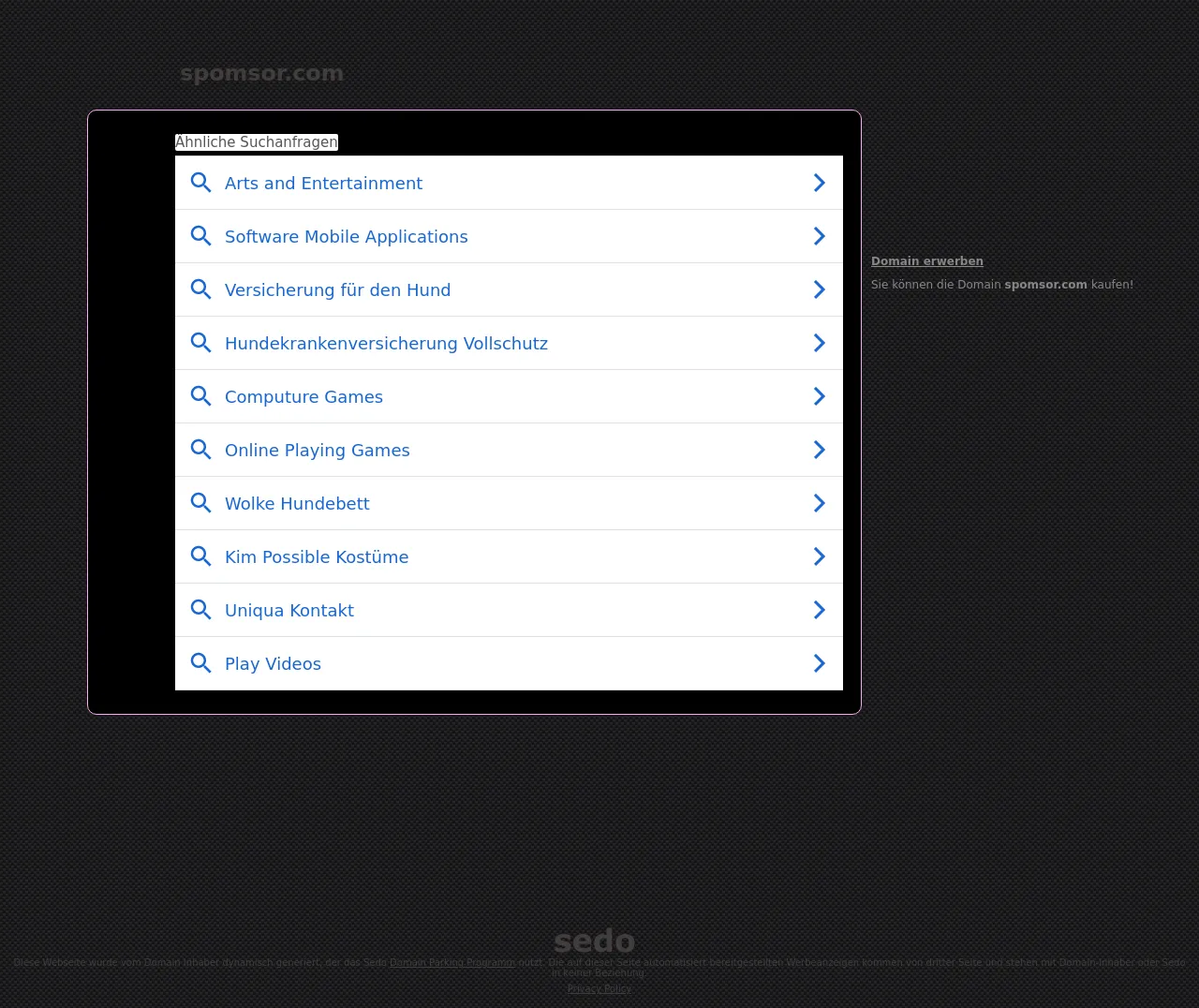Click search icon beside Kim Possible Kostüme

coord(200,556)
